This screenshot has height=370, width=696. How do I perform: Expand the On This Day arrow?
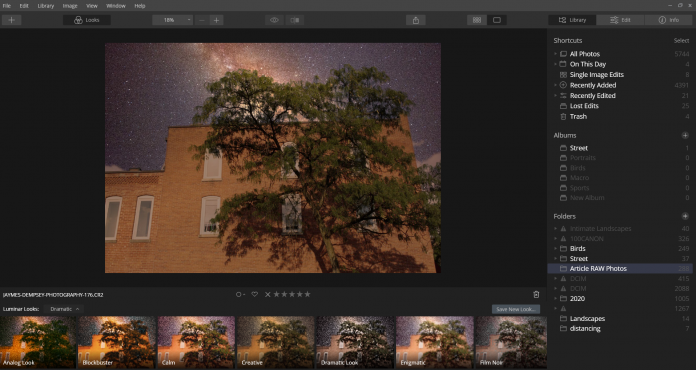pos(555,64)
